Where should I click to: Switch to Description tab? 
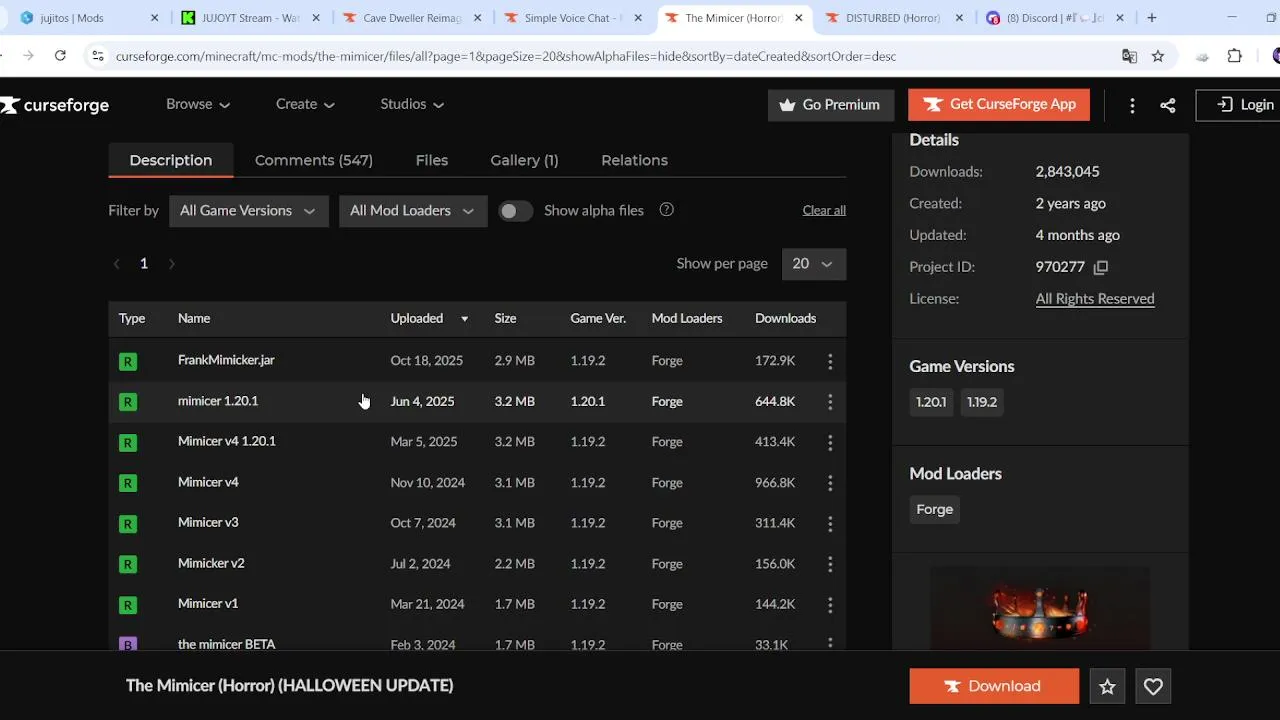coord(171,160)
